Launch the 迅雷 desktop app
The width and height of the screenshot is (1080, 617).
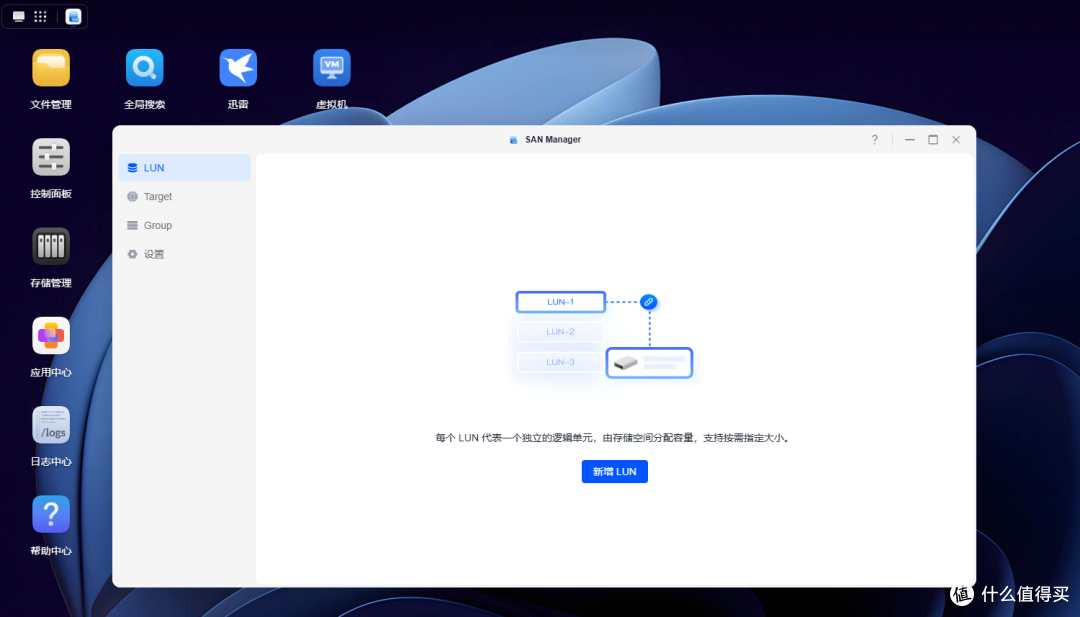[238, 68]
